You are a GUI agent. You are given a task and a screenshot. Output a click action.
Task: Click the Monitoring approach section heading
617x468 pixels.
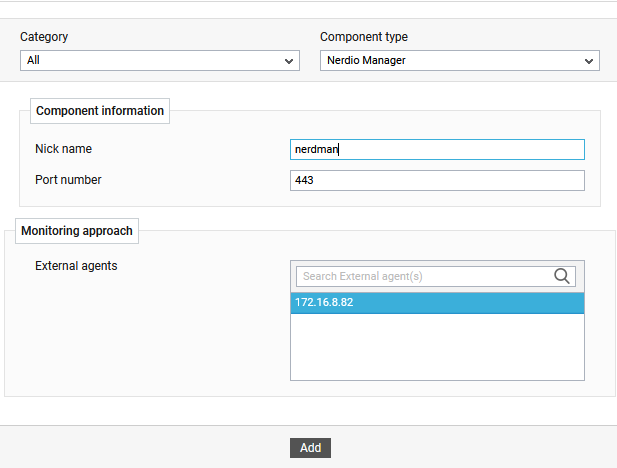(x=77, y=231)
